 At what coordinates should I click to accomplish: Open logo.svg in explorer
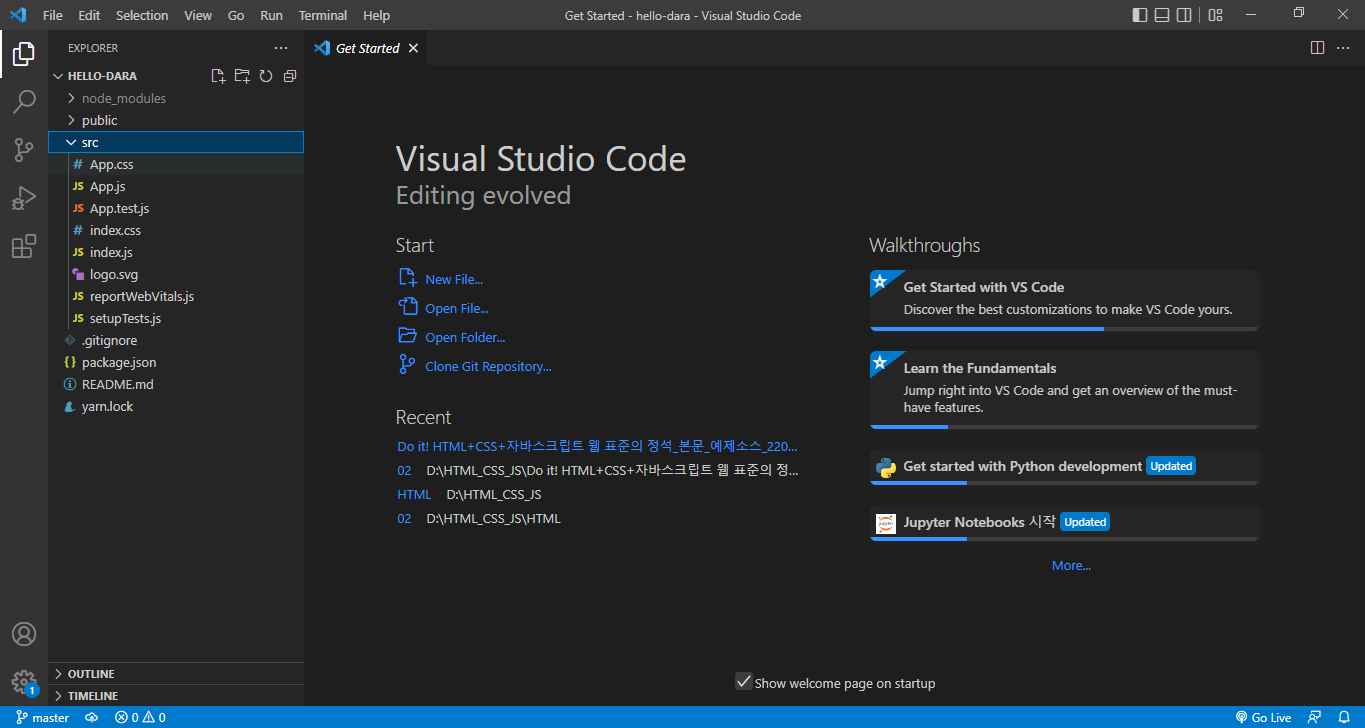(176, 274)
